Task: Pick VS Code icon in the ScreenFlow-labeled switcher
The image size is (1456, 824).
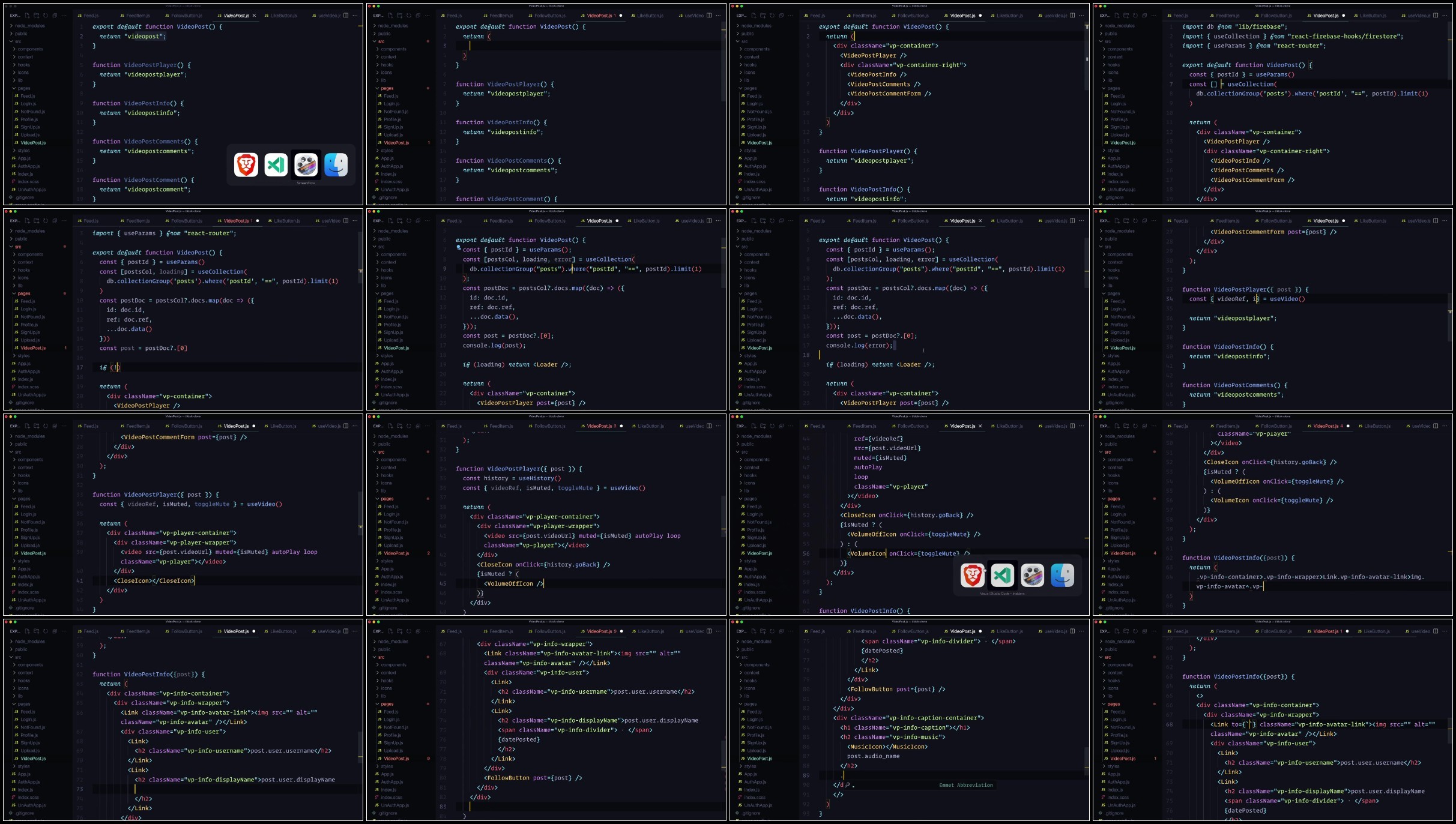Action: [x=276, y=165]
